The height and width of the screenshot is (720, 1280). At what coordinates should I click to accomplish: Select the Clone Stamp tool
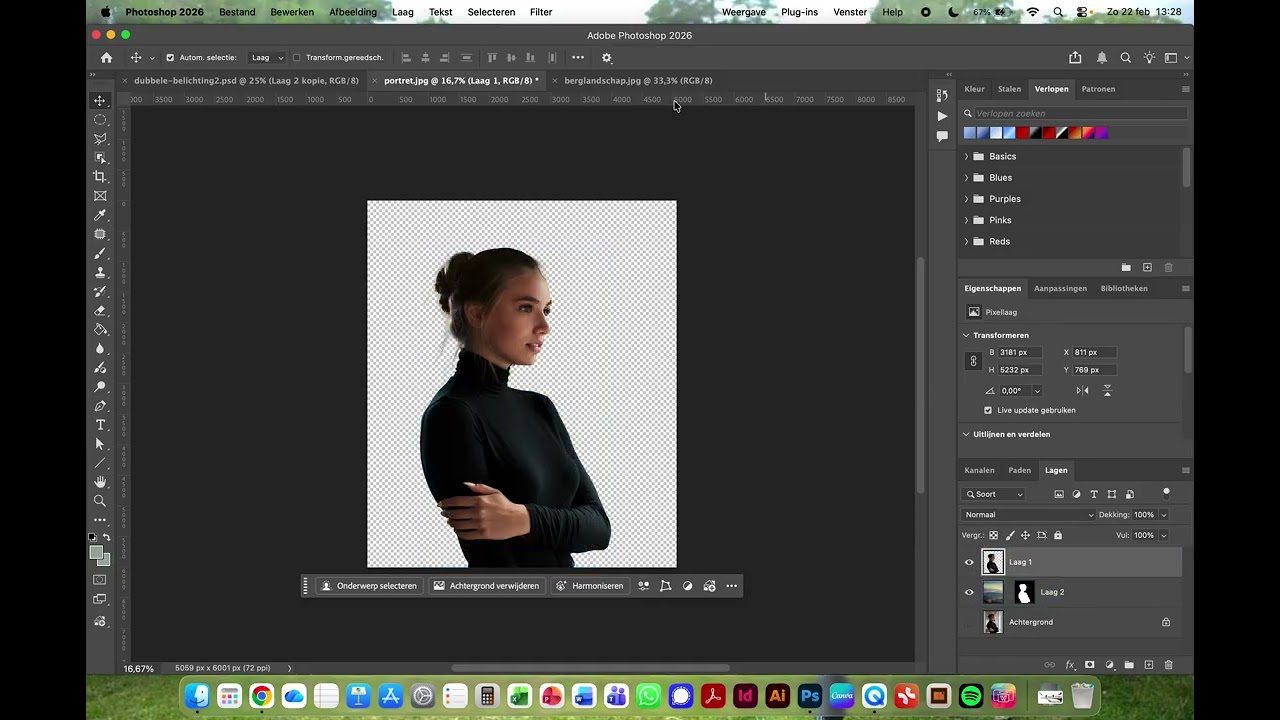[100, 272]
